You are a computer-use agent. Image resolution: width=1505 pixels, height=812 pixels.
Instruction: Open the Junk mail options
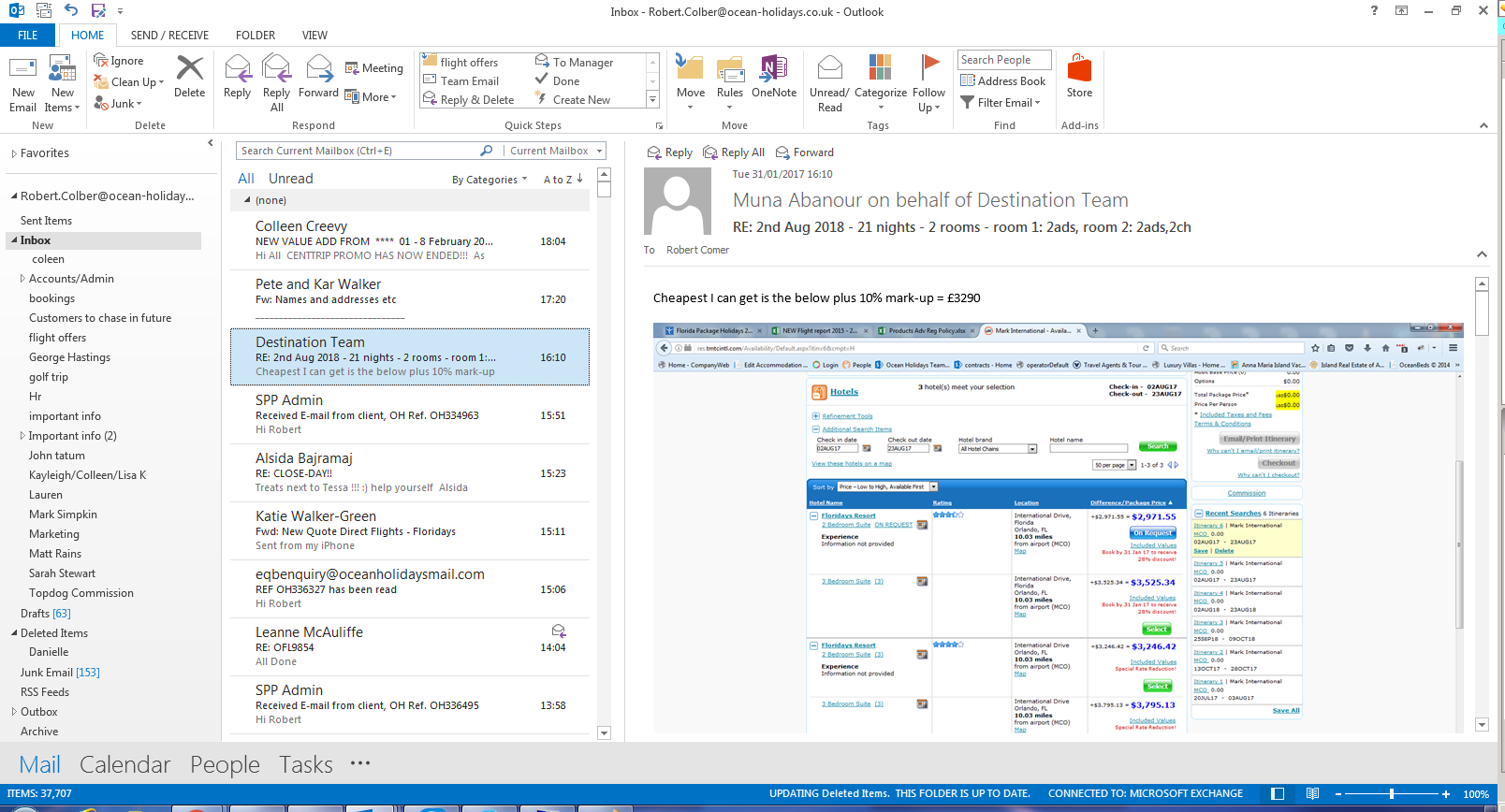click(118, 104)
